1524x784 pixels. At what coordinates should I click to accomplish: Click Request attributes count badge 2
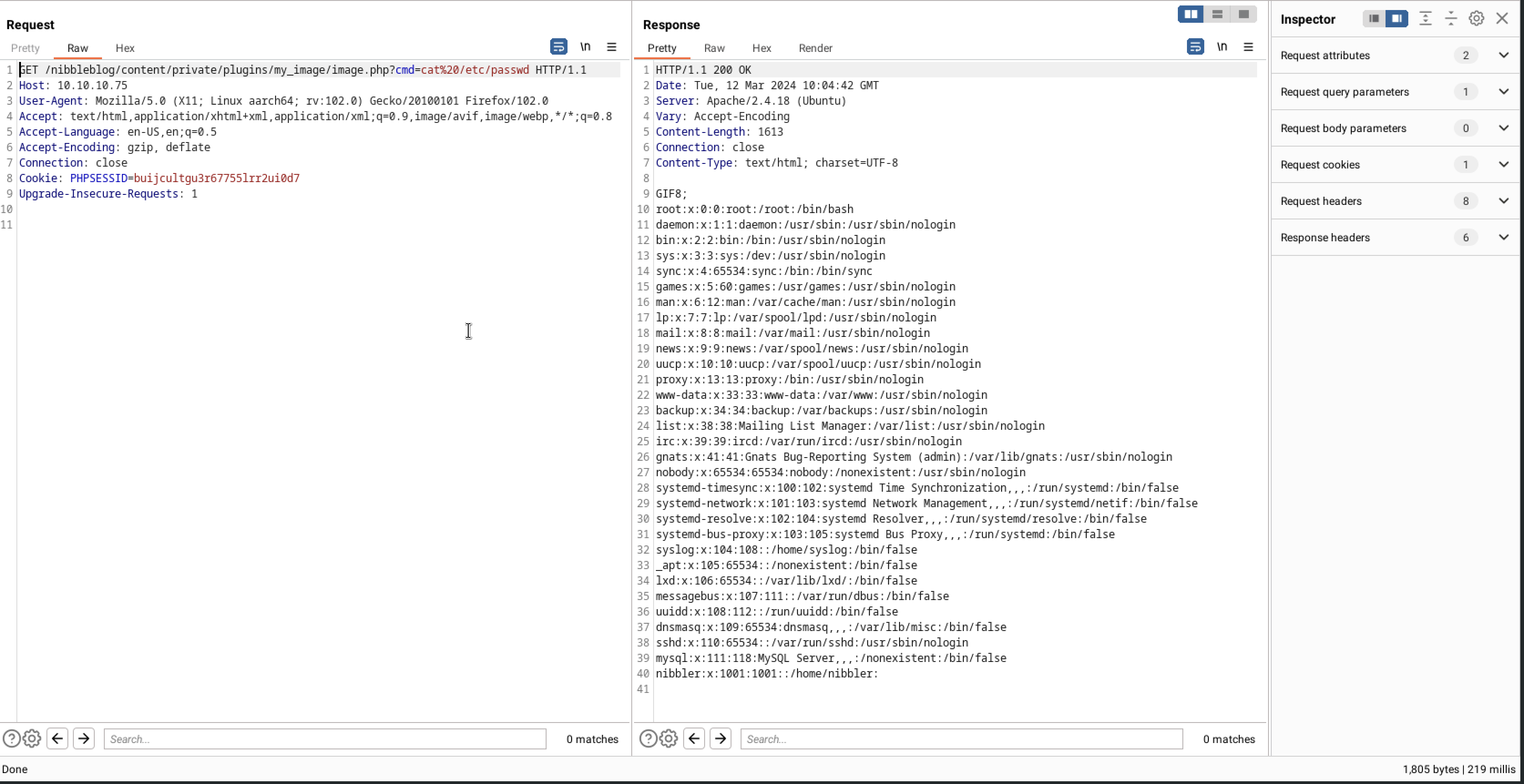tap(1465, 55)
